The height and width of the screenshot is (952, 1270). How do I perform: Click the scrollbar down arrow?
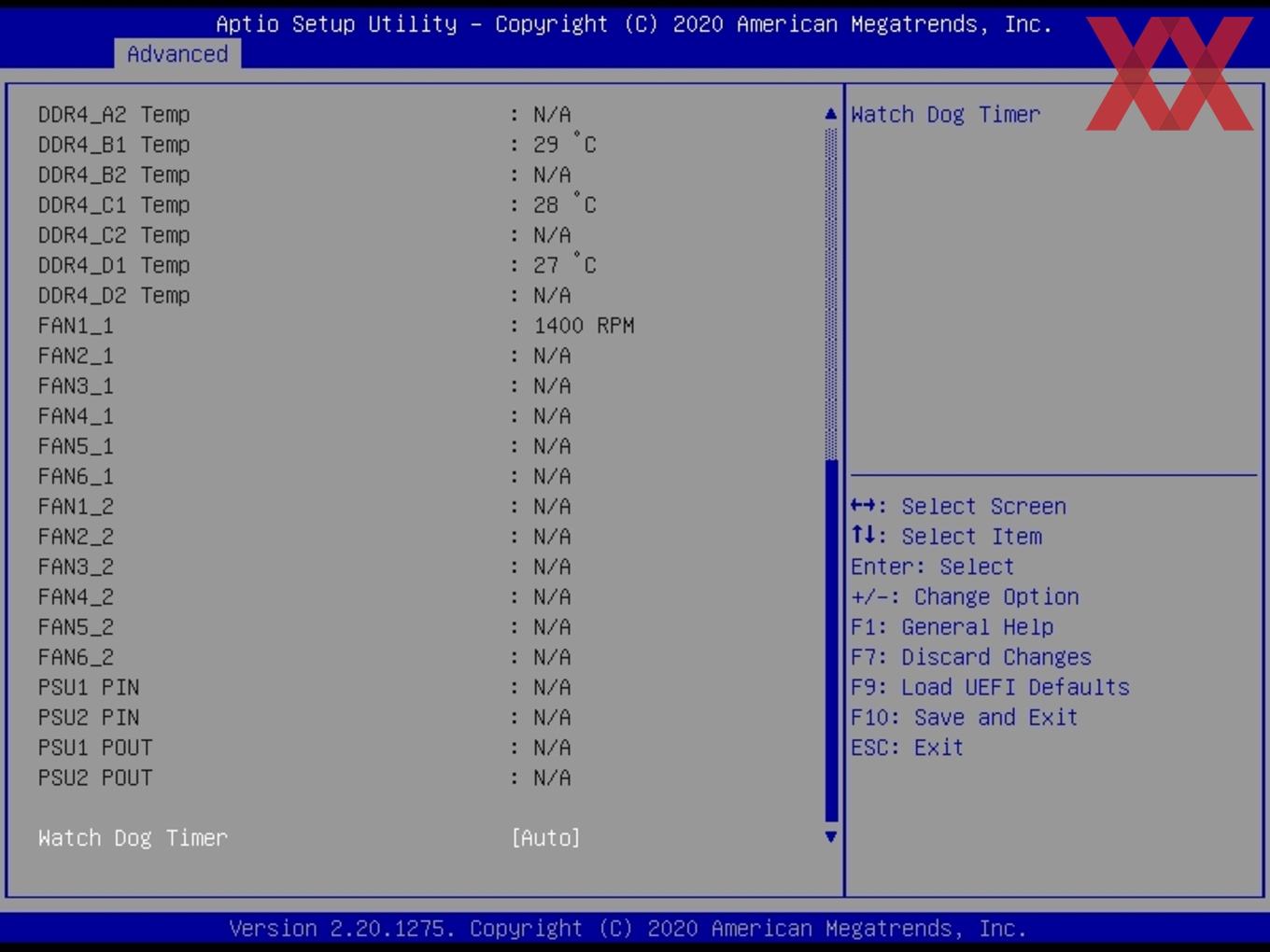[x=831, y=837]
